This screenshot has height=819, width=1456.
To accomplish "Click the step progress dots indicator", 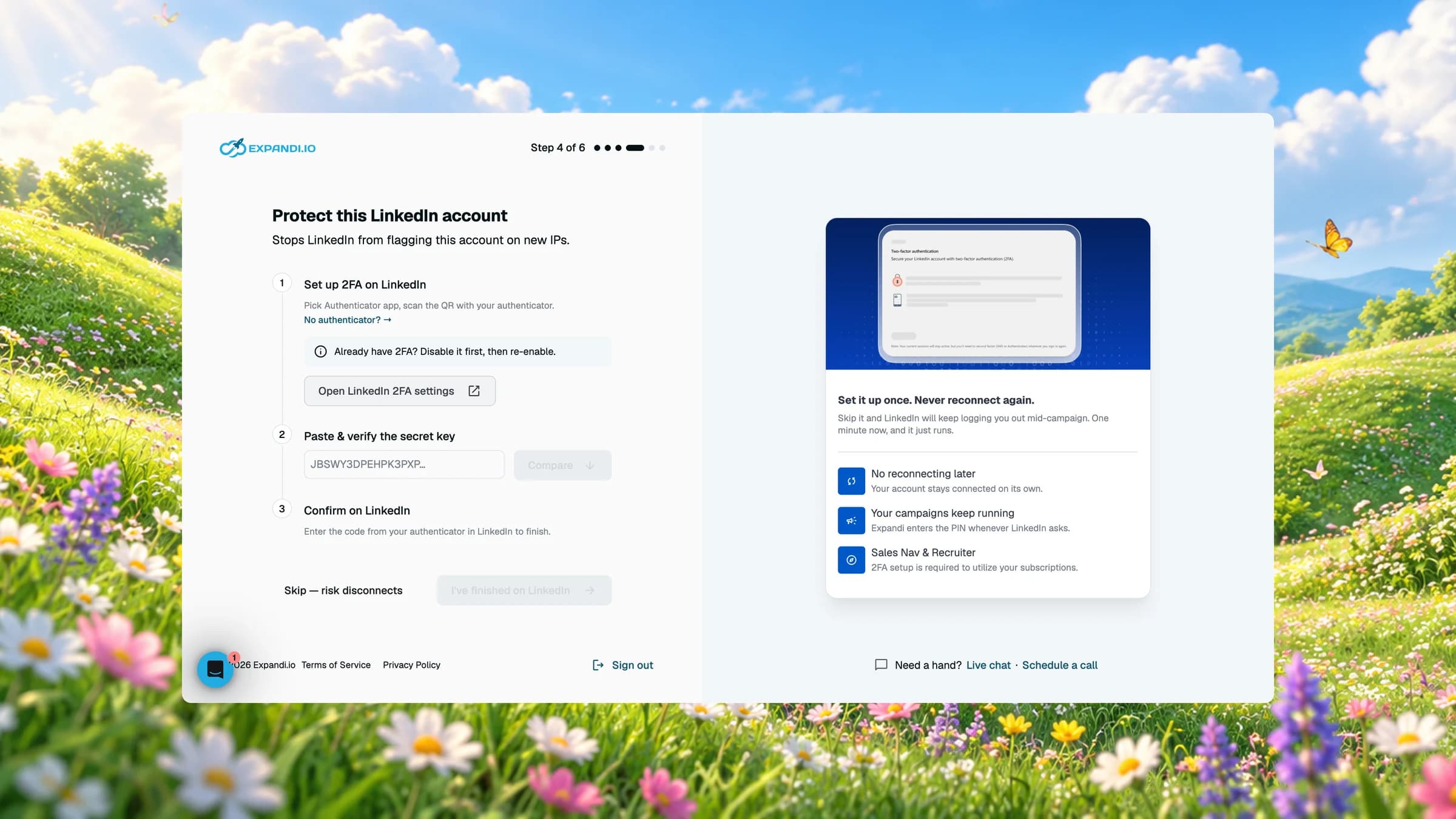I will 630,147.
